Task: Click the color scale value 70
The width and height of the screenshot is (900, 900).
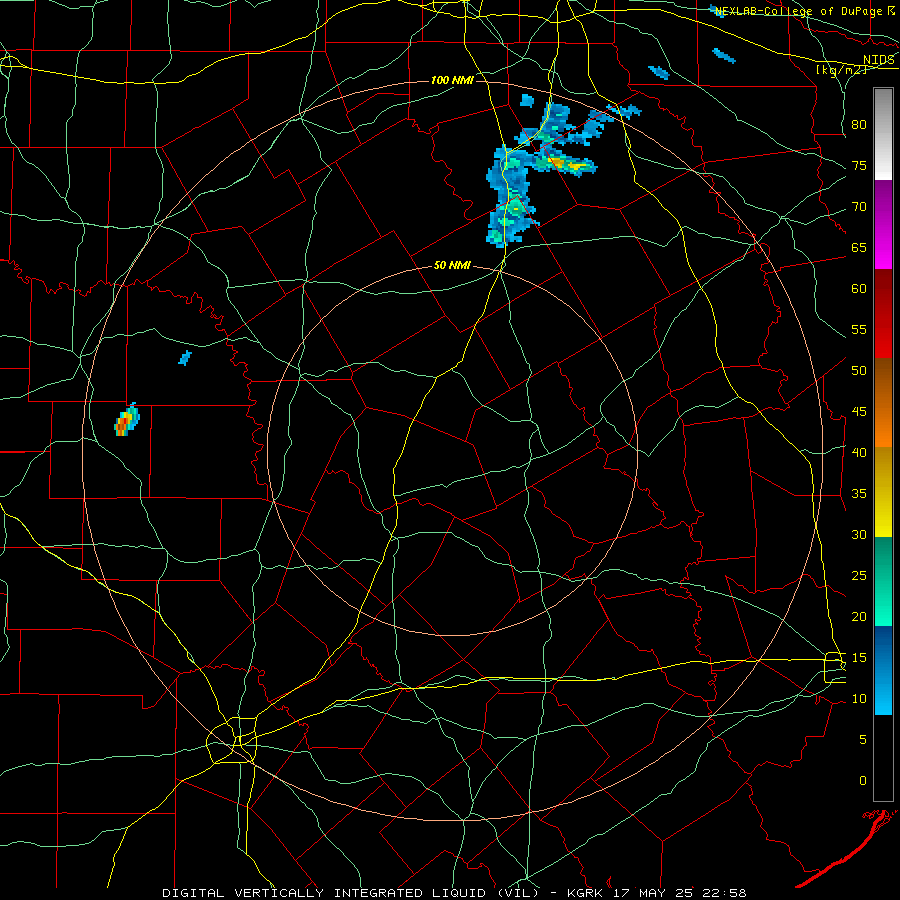Action: pos(859,207)
